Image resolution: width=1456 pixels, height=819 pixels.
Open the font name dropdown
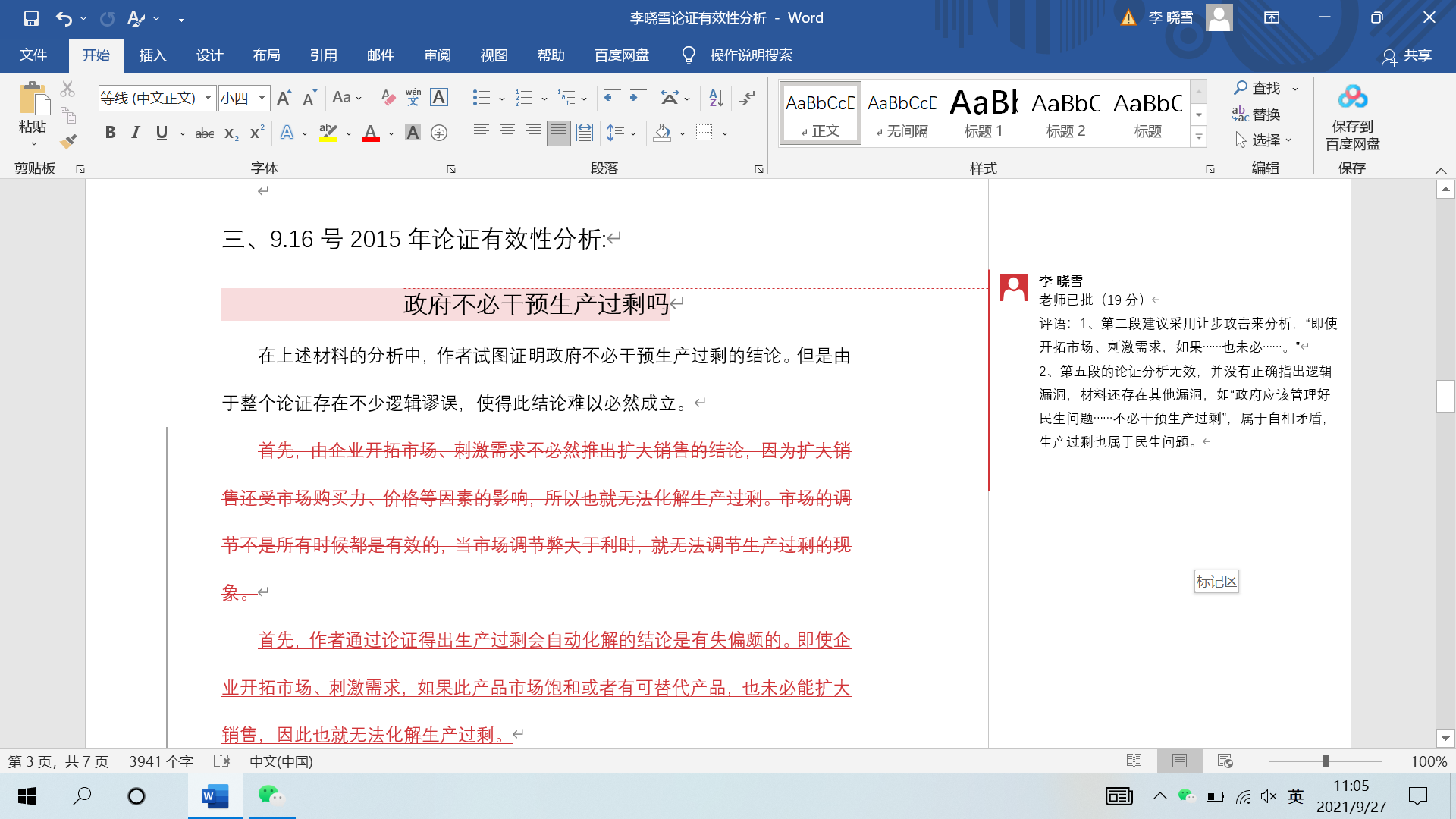point(208,97)
